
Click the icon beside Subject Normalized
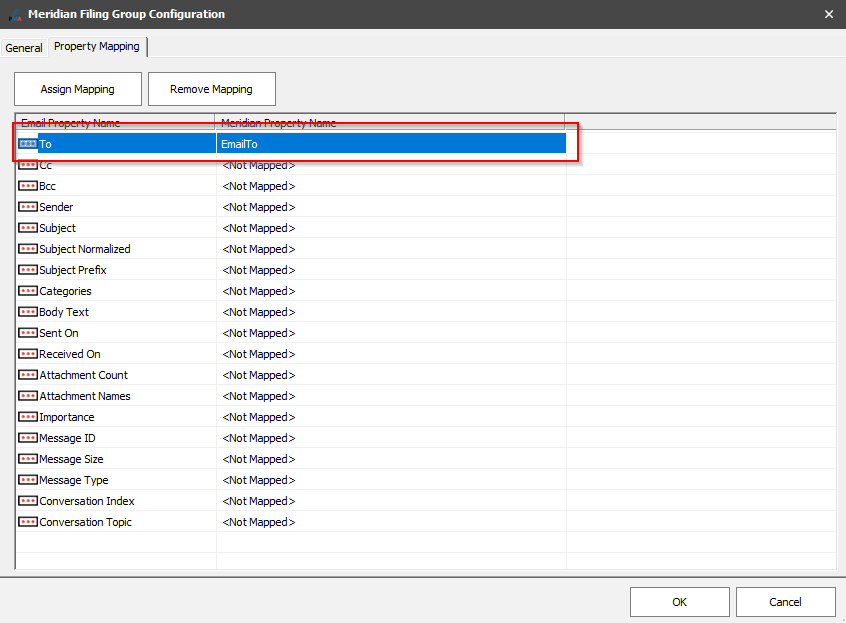point(28,249)
